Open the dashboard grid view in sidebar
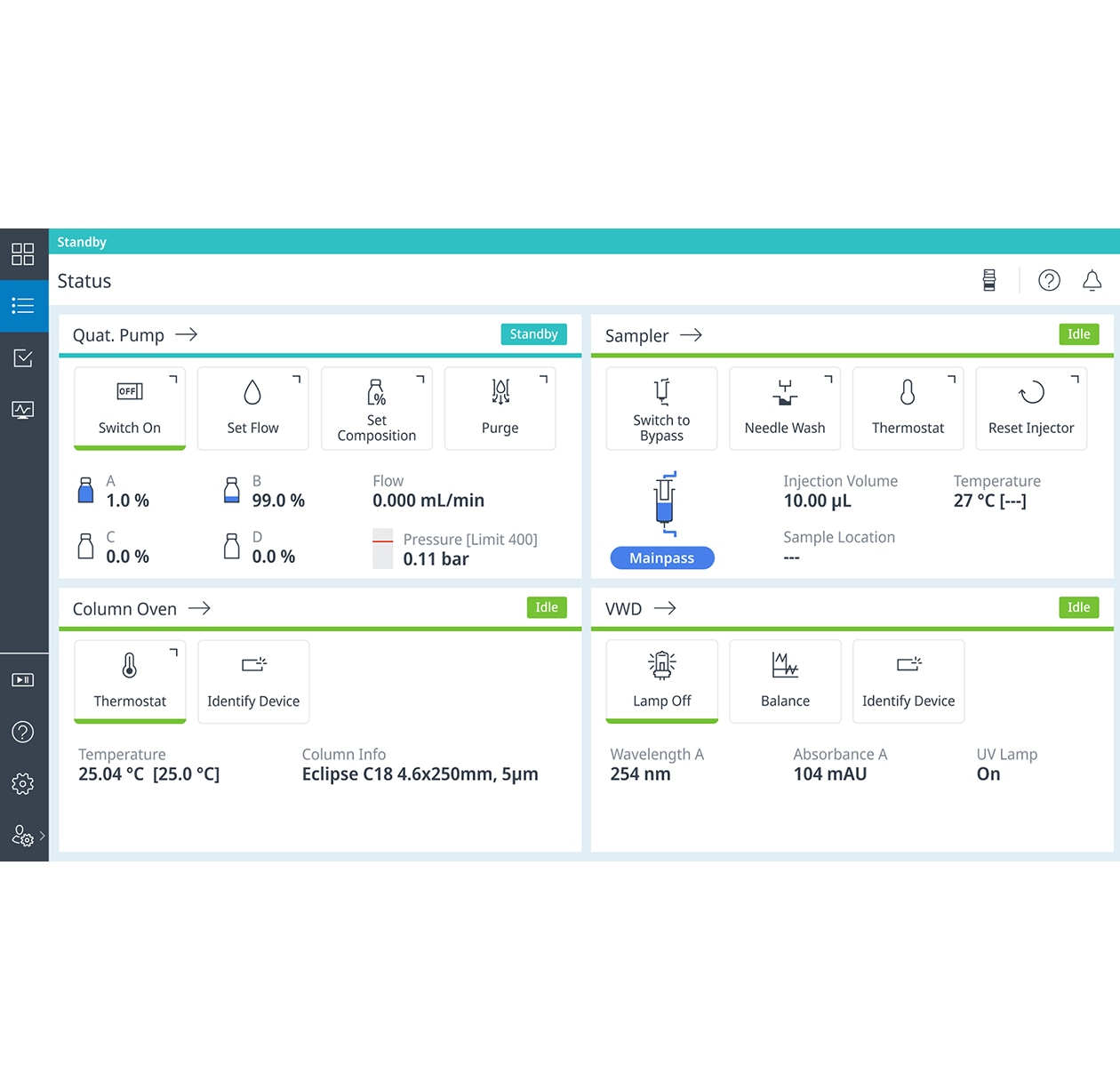This screenshot has width=1120, height=1090. click(23, 254)
